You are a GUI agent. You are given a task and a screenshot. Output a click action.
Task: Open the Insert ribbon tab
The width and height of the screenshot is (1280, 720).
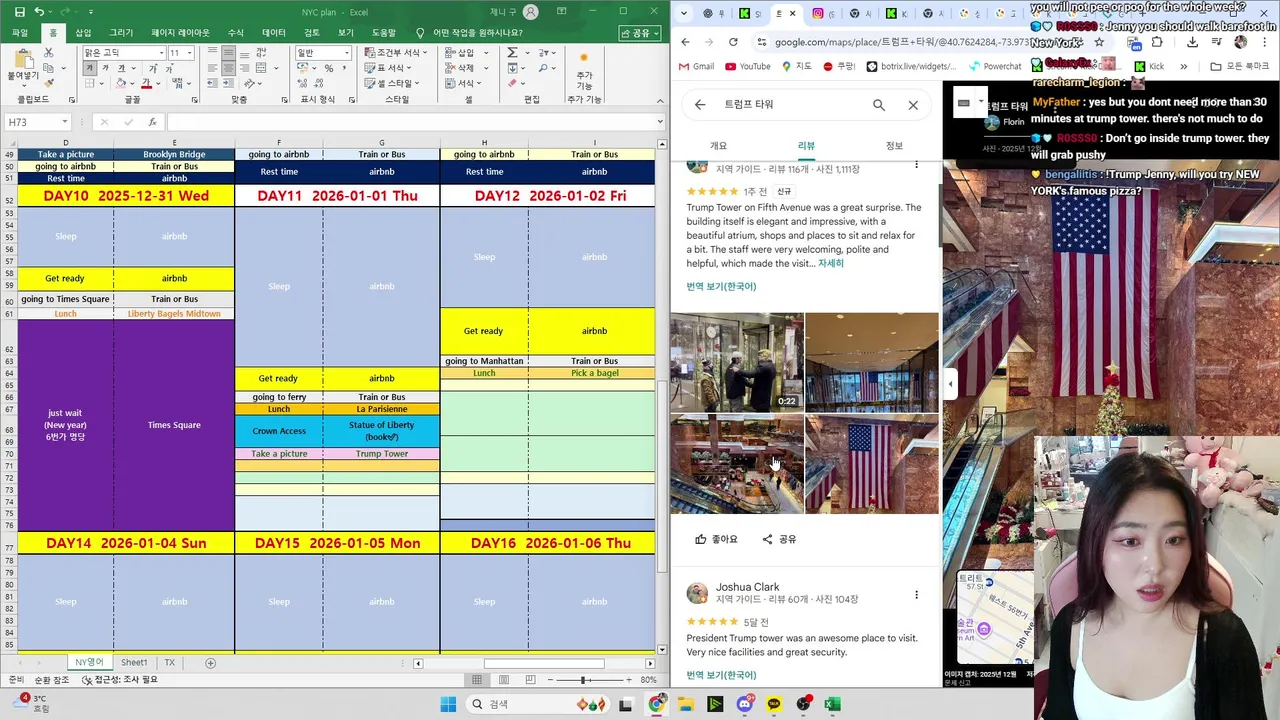(83, 32)
